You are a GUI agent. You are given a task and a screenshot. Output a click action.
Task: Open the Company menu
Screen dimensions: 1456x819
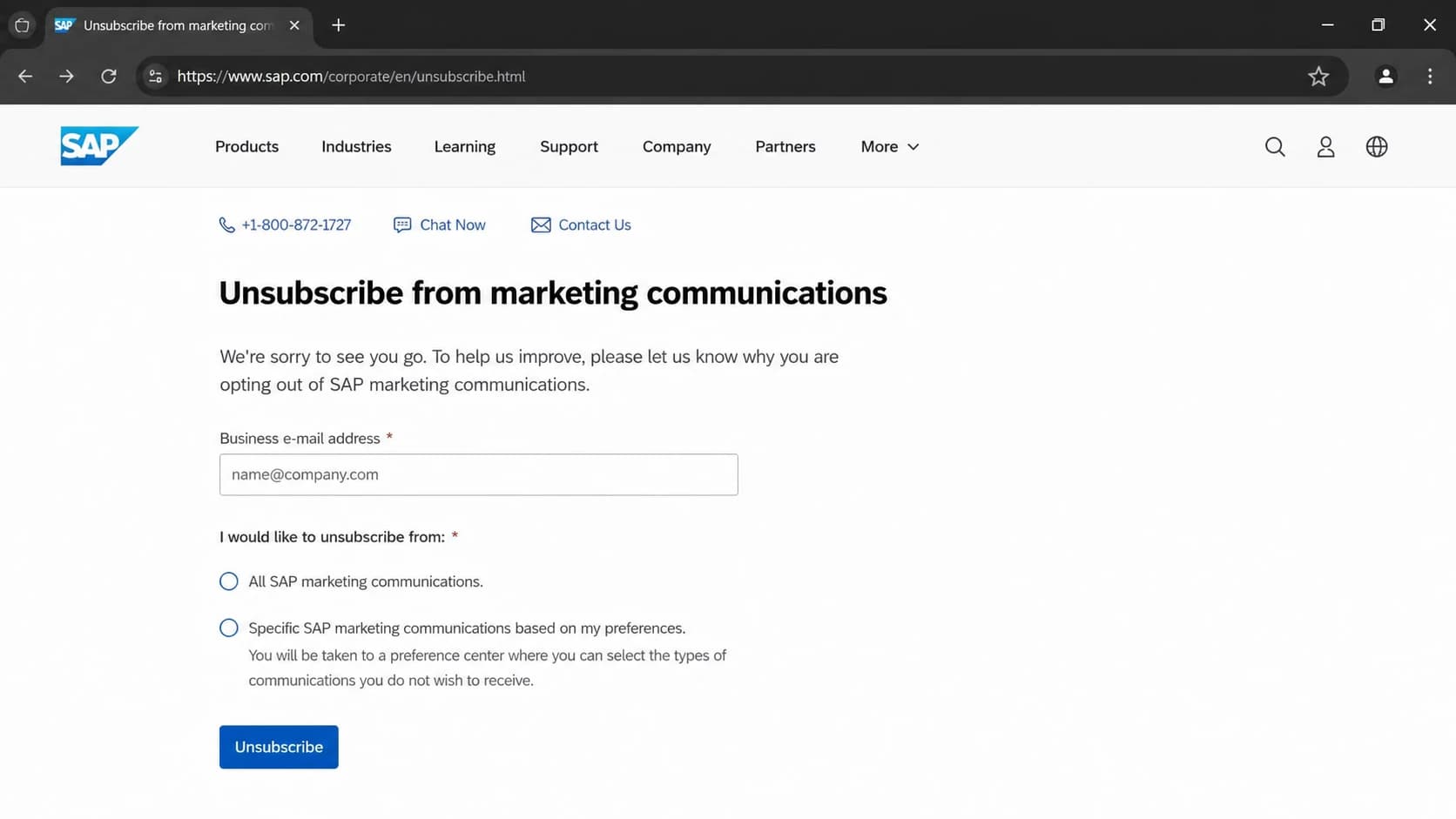(x=677, y=146)
